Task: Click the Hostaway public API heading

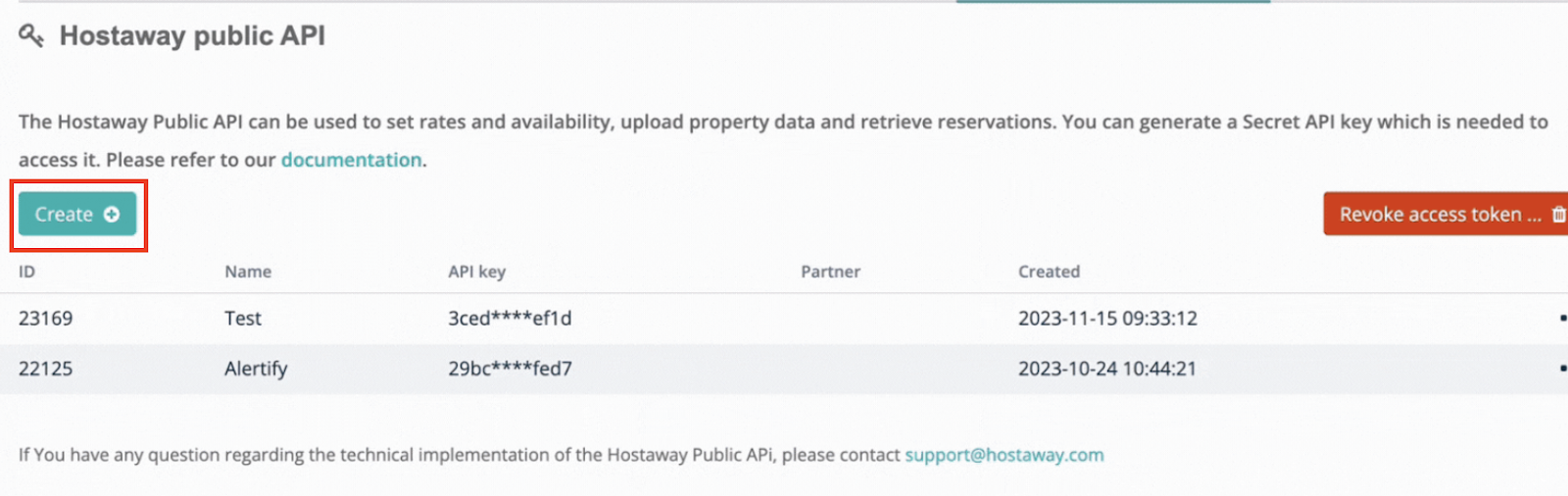Action: tap(192, 36)
